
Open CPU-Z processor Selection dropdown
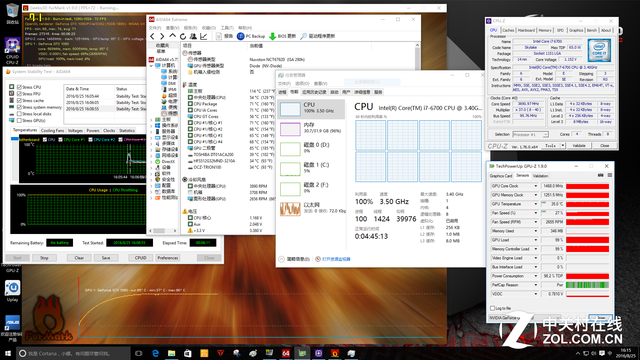[530, 134]
